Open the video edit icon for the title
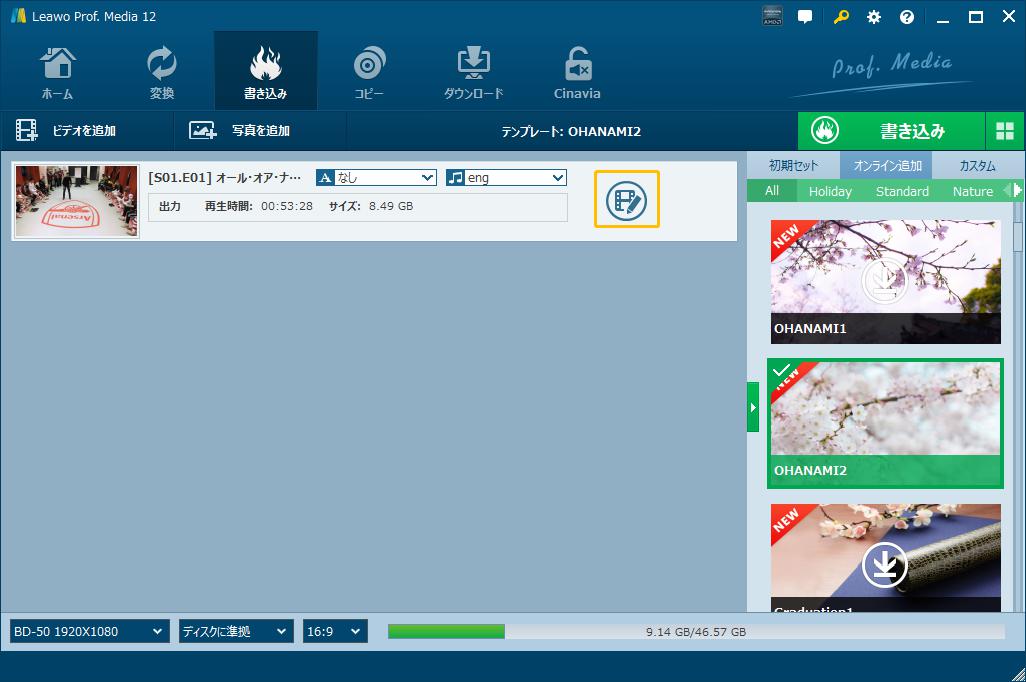 626,200
